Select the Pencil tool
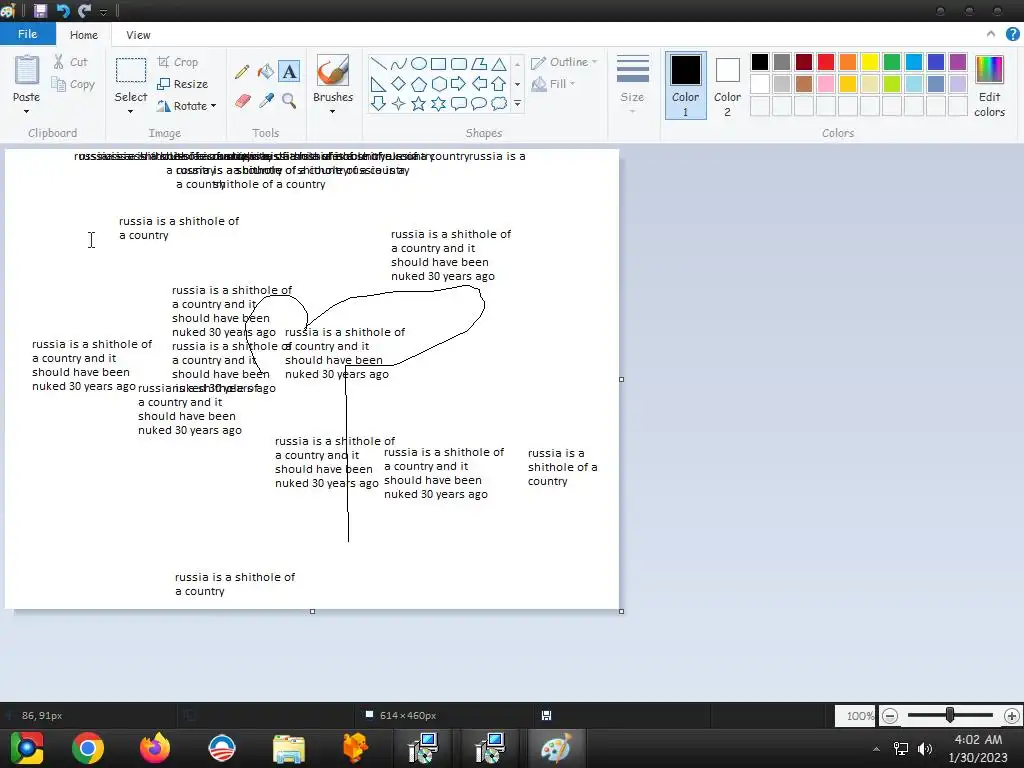This screenshot has width=1024, height=768. (242, 71)
